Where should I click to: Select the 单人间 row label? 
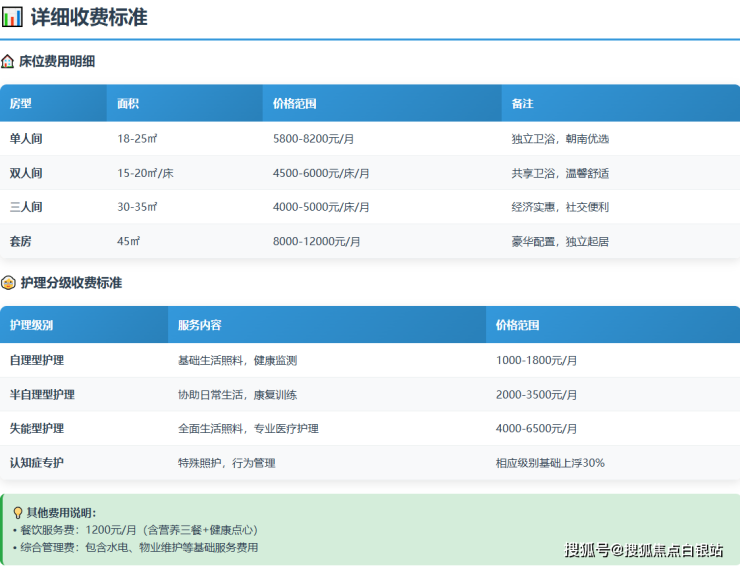[26, 139]
